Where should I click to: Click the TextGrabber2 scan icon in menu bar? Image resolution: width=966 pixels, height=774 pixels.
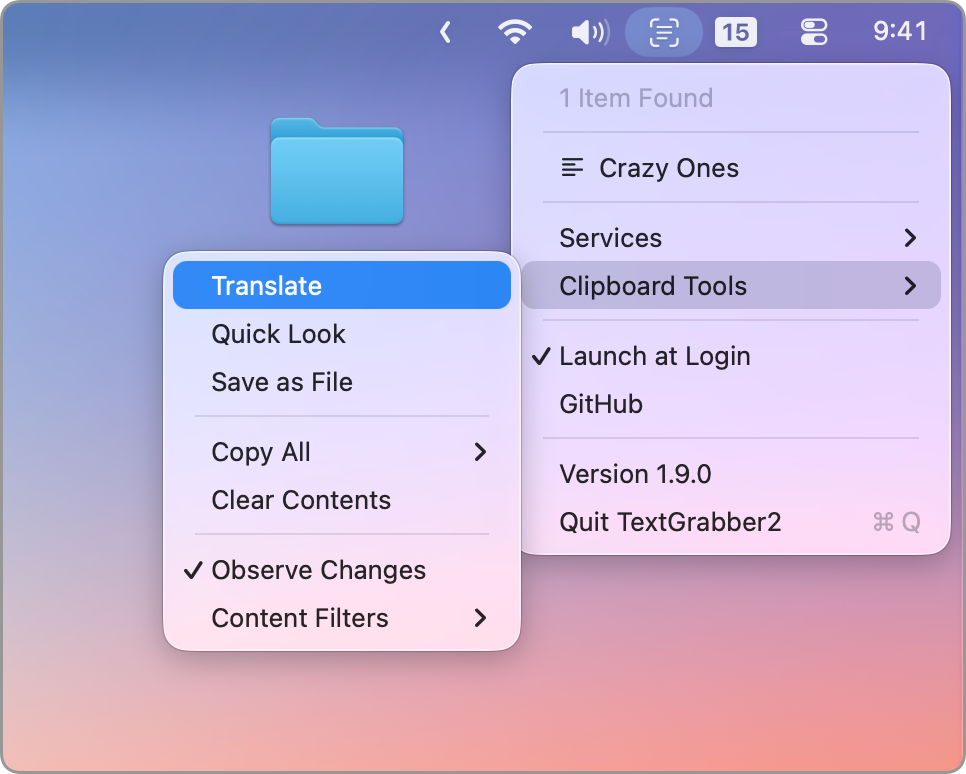663,31
